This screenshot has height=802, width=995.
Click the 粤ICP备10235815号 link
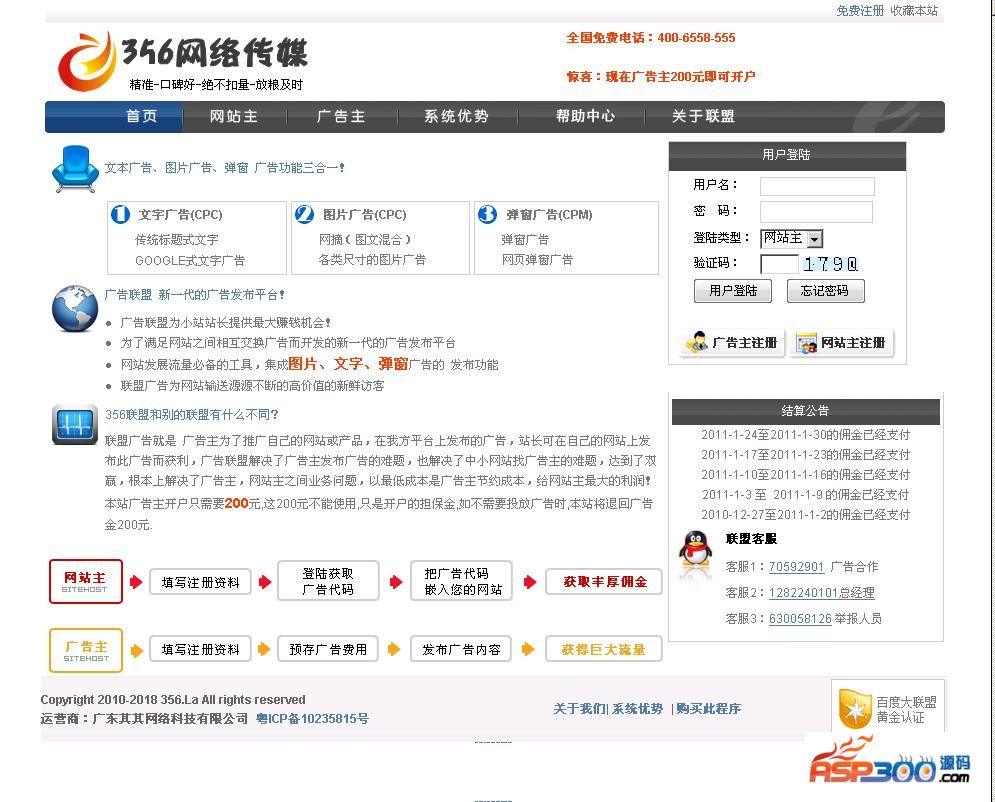pos(312,719)
